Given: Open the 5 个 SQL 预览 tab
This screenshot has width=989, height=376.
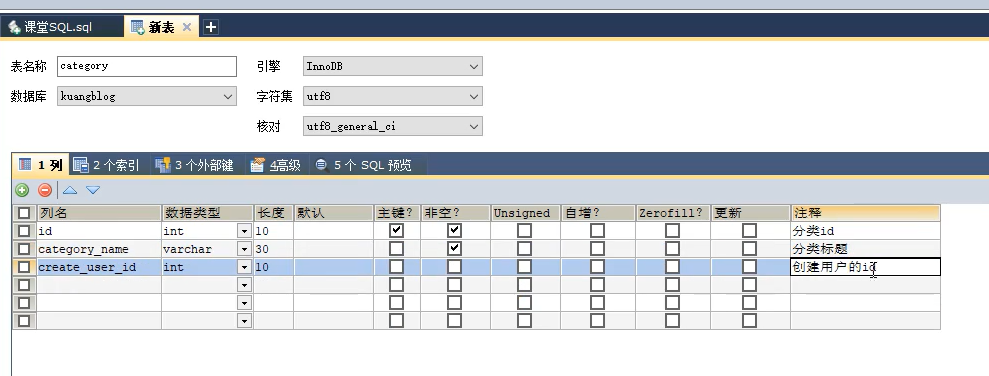Looking at the screenshot, I should pyautogui.click(x=364, y=165).
